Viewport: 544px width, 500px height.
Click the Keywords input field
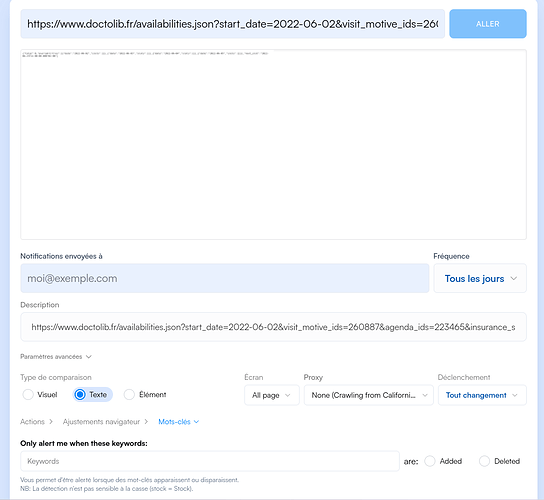(x=210, y=461)
